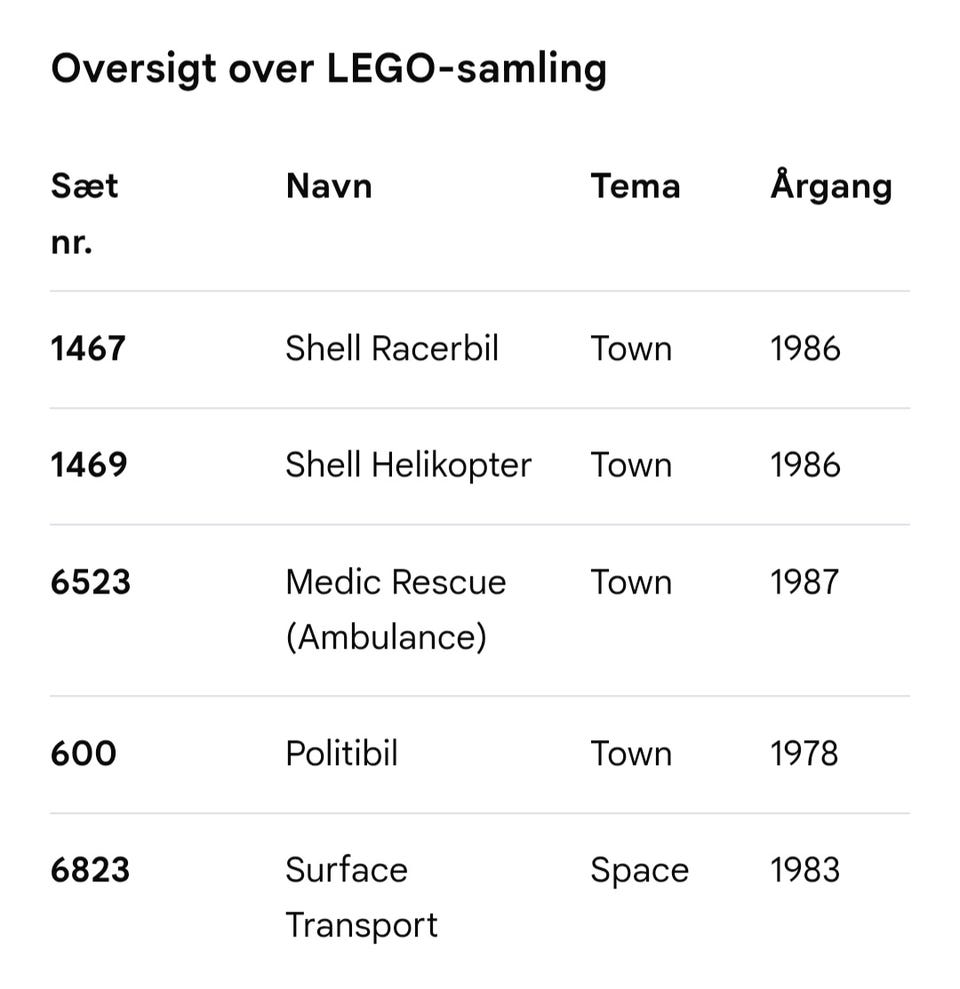
Task: Click the "Navn" column header
Action: pyautogui.click(x=328, y=186)
